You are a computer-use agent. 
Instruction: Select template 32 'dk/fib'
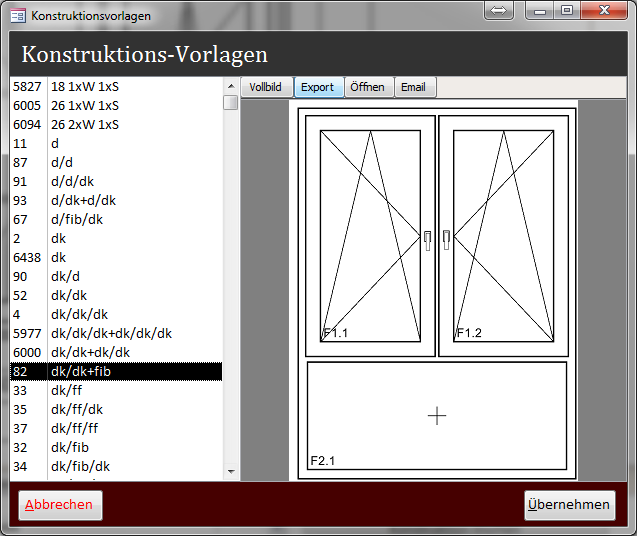[116, 447]
